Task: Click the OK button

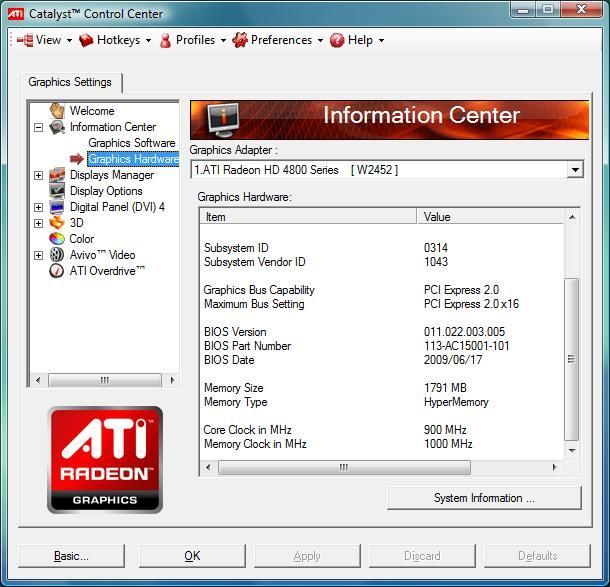Action: tap(192, 556)
